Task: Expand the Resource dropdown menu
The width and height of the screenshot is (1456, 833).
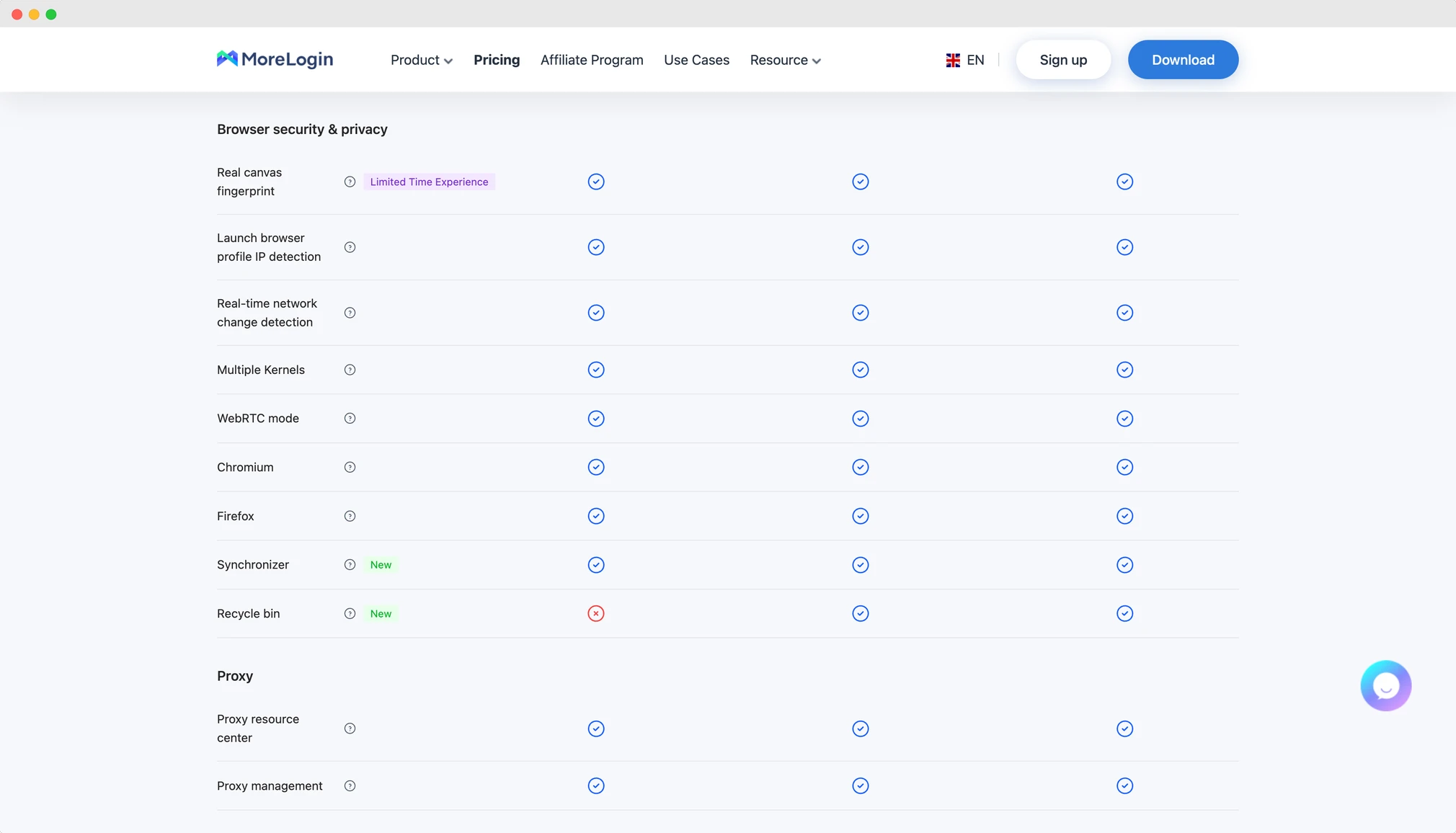Action: pos(785,60)
